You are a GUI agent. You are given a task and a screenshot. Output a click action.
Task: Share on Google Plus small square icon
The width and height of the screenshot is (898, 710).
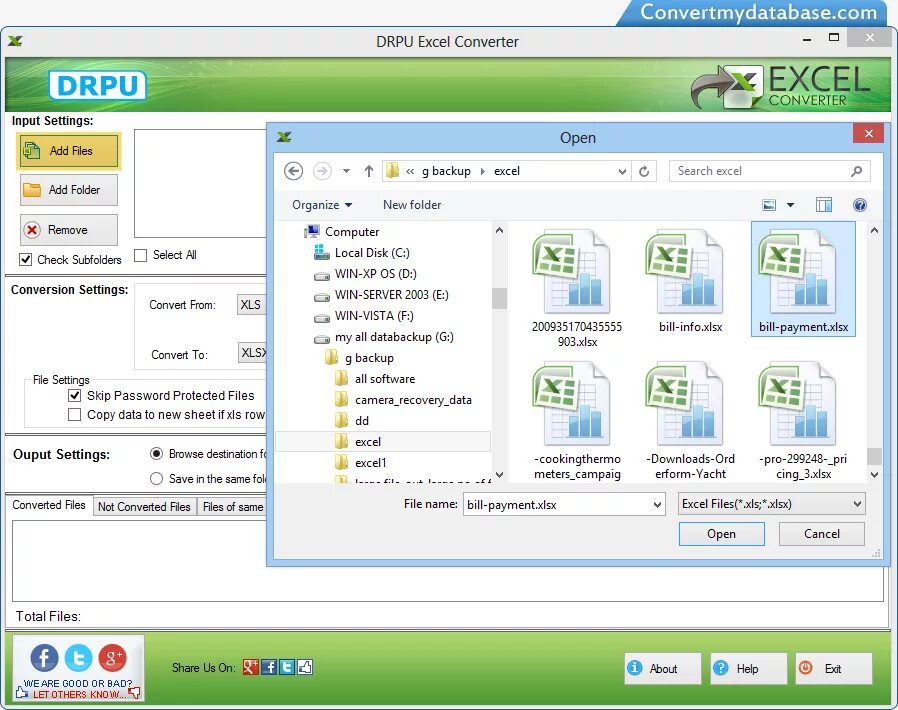click(251, 667)
